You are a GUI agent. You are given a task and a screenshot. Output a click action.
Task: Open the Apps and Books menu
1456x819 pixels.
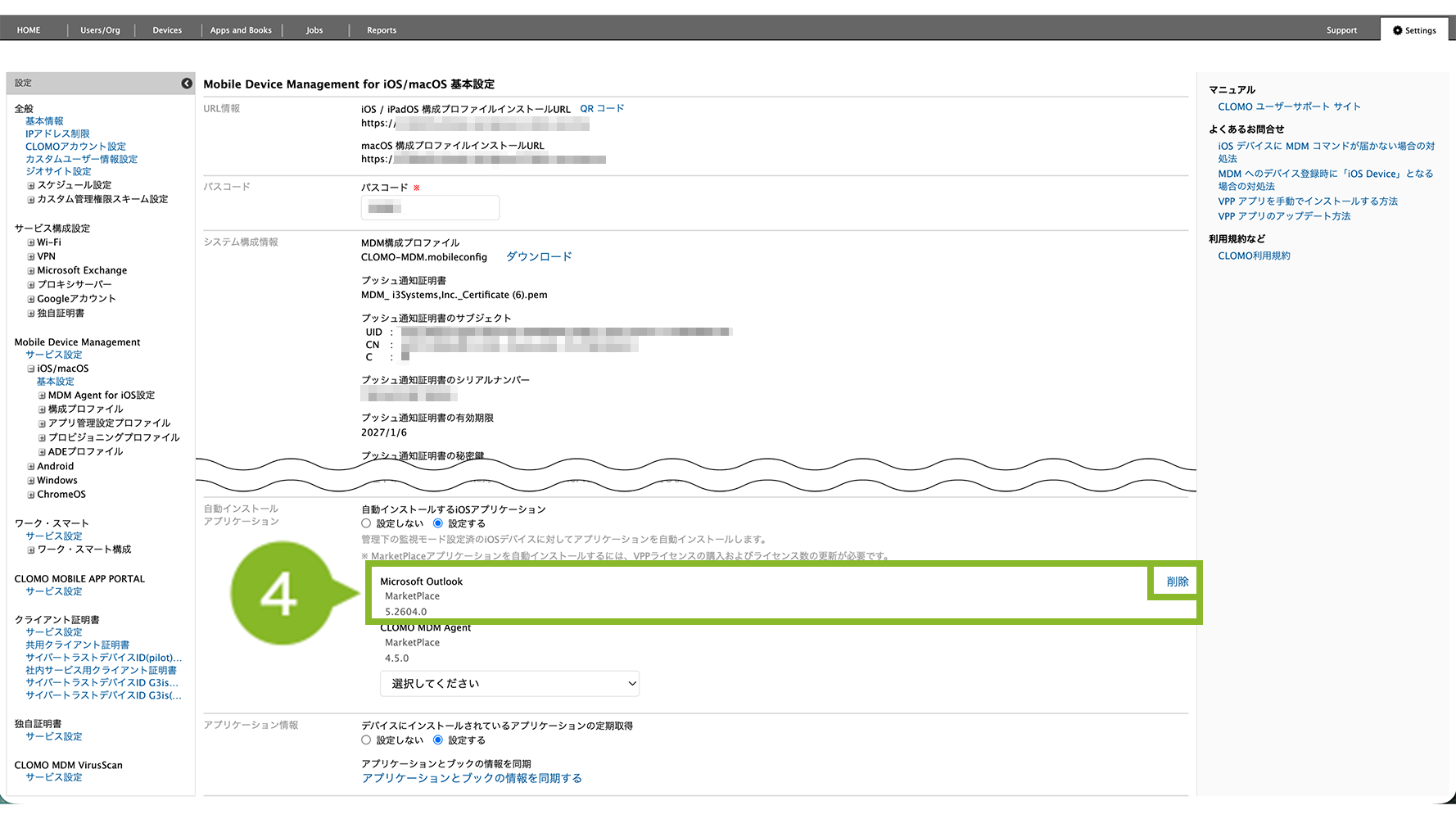point(241,30)
